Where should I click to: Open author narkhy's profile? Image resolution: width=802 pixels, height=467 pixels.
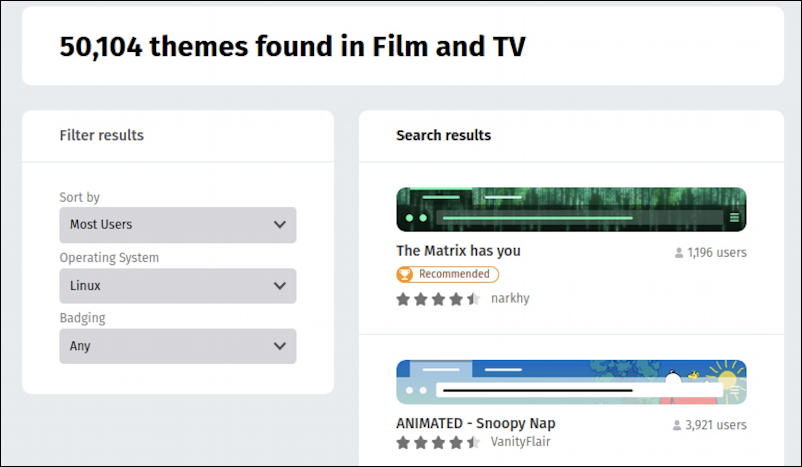tap(510, 299)
